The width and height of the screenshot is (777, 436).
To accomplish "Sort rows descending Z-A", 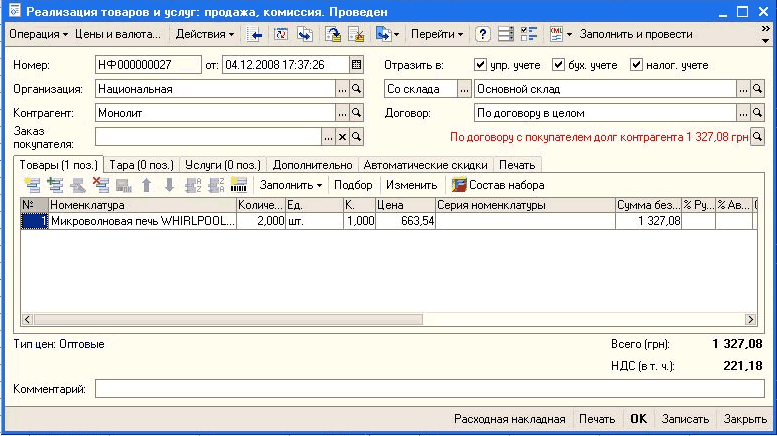I will (x=216, y=185).
